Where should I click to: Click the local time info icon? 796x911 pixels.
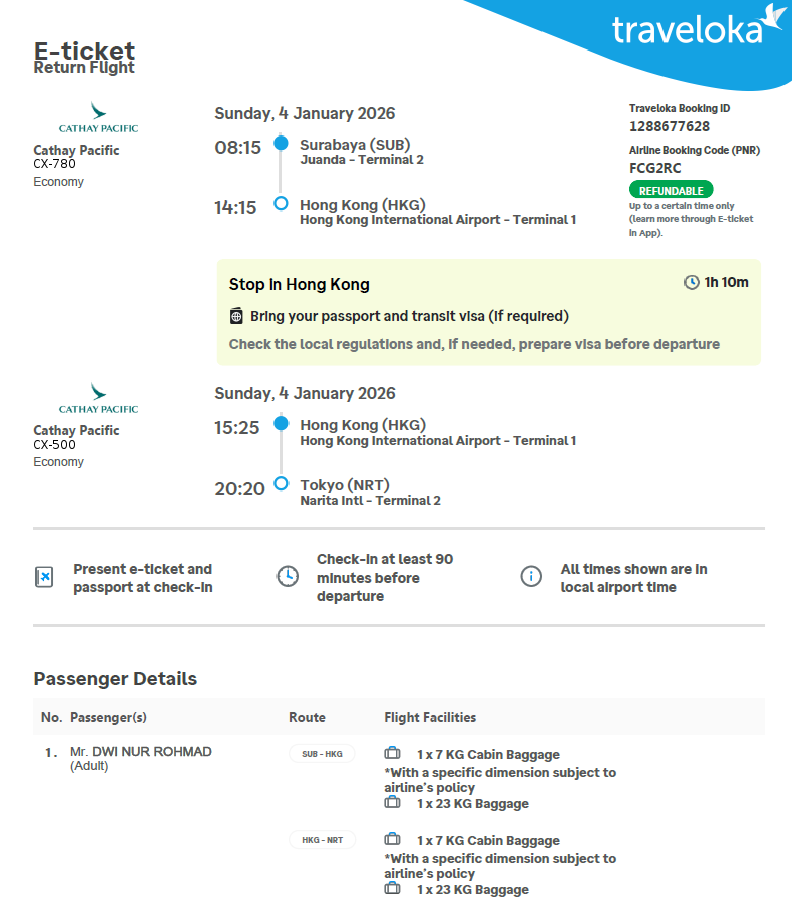pos(531,577)
